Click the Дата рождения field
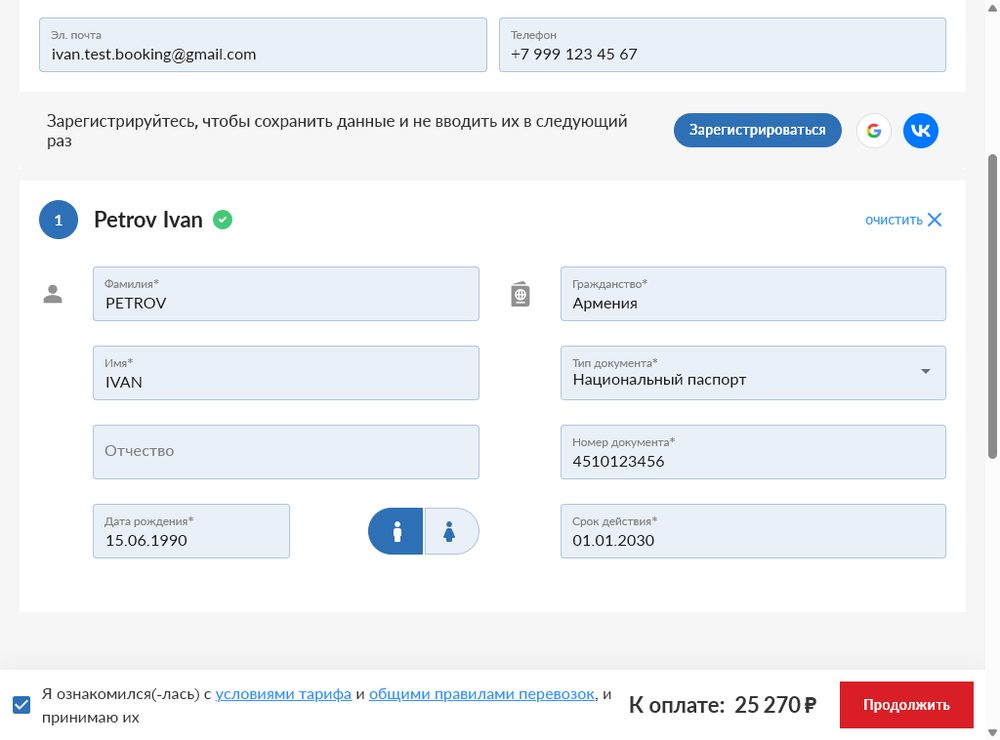The image size is (1000, 740). [x=191, y=531]
